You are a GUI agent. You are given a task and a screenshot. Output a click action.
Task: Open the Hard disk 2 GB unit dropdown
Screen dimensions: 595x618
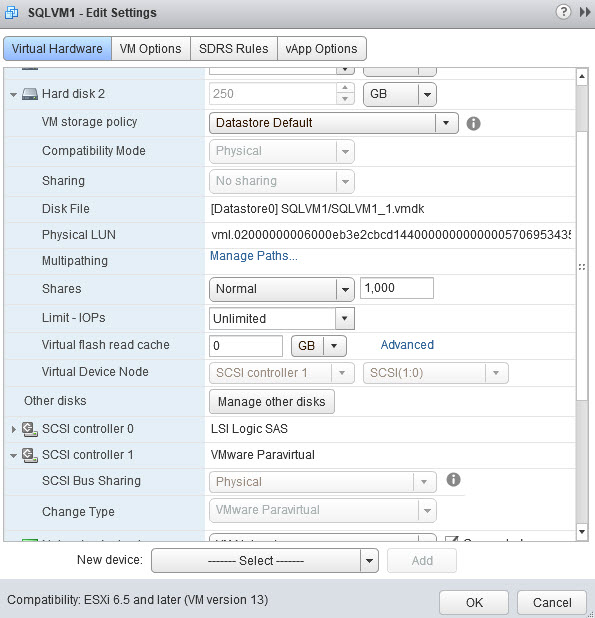(x=400, y=94)
